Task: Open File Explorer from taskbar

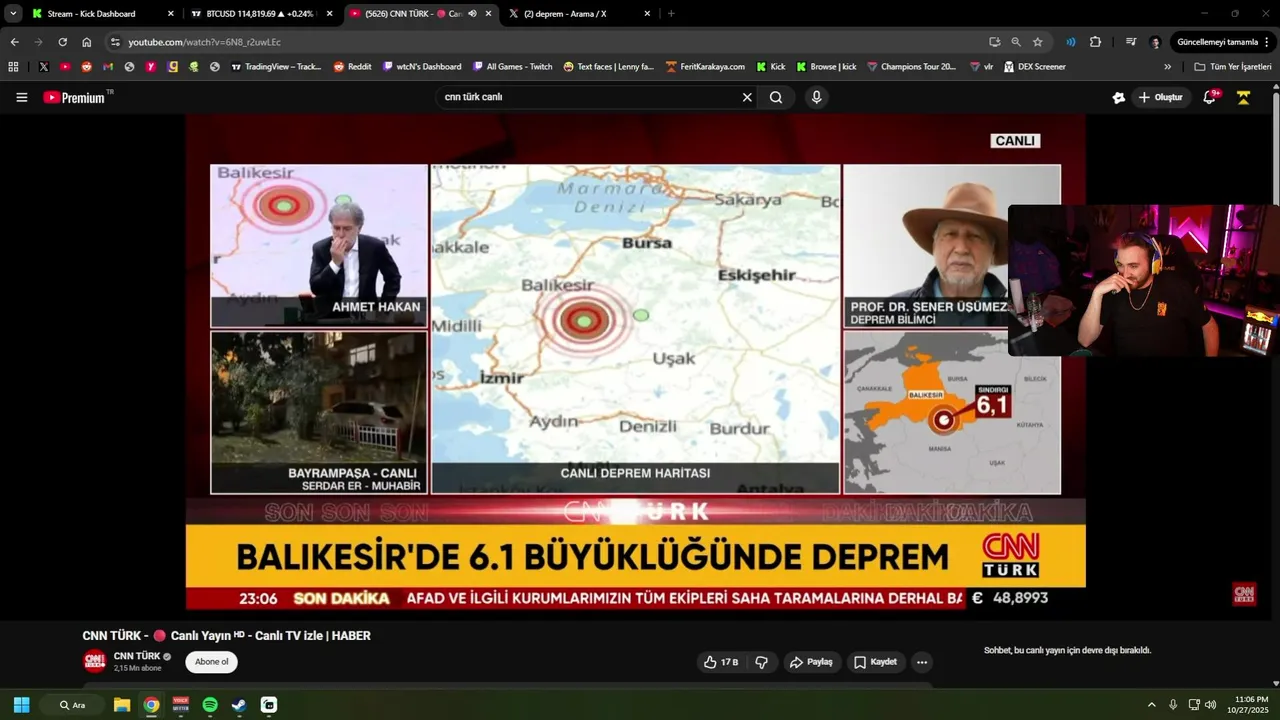Action: point(122,705)
